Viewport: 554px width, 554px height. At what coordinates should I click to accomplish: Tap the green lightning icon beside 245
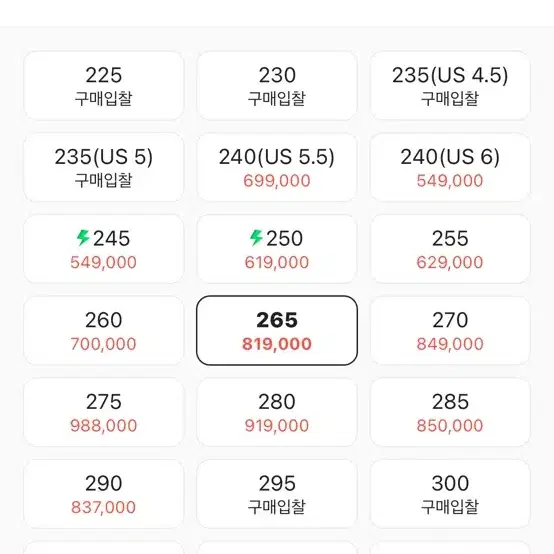click(83, 237)
